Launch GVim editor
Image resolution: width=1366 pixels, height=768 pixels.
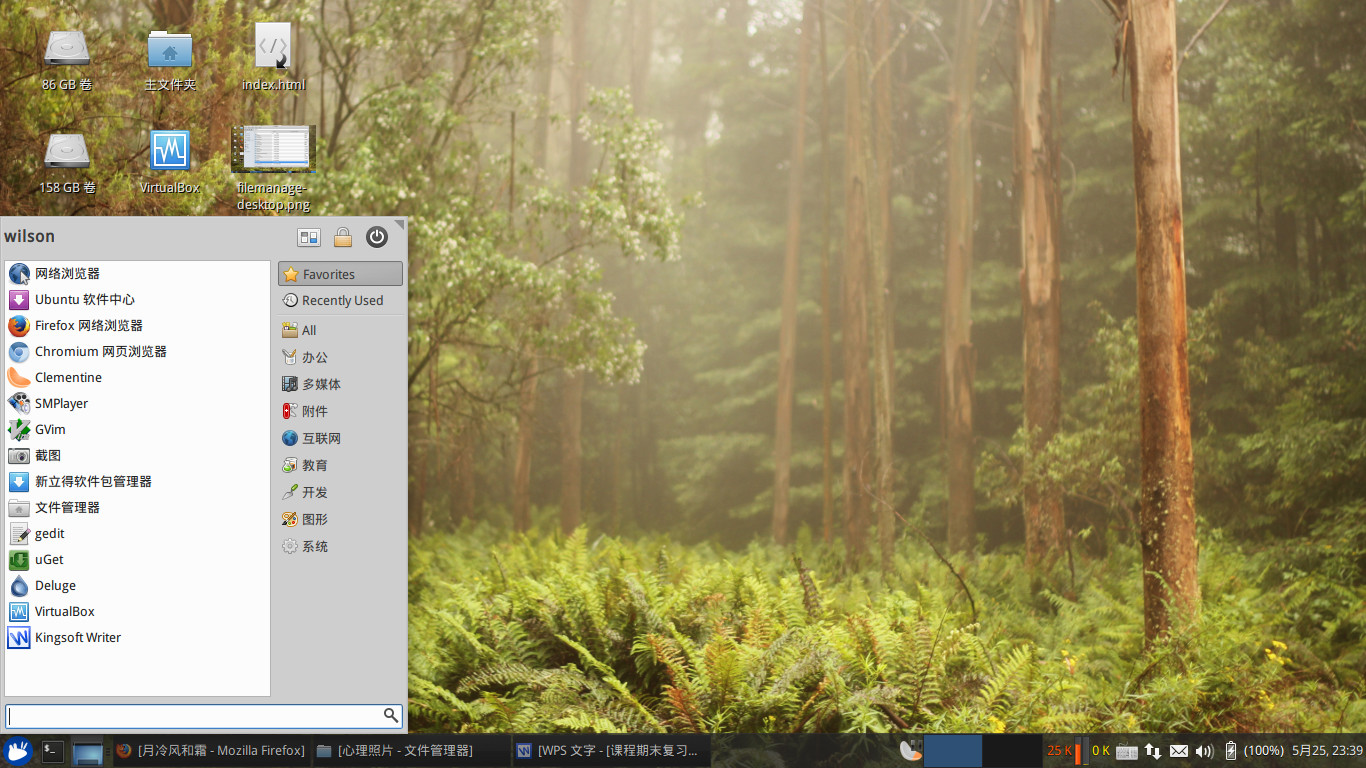(x=137, y=429)
